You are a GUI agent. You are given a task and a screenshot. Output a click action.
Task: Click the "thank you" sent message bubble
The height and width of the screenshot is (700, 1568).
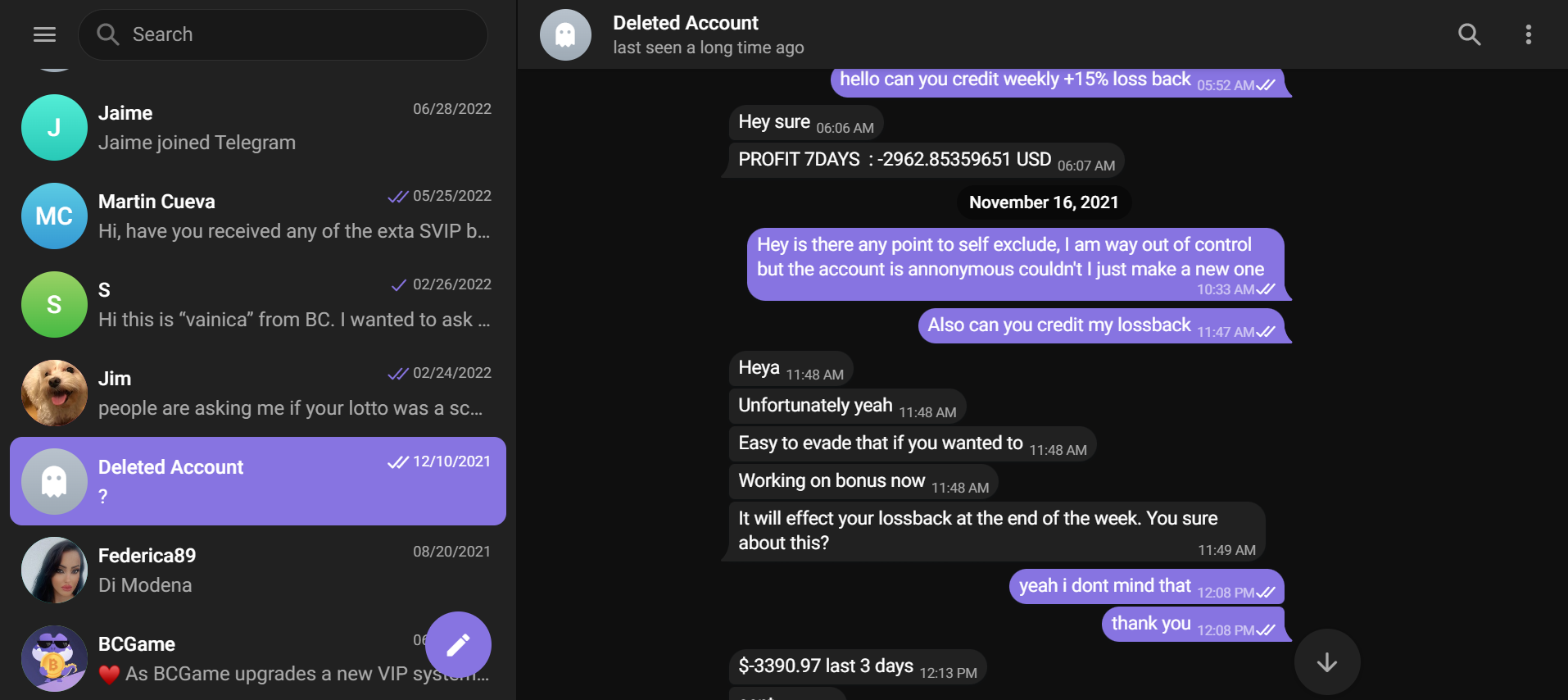tap(1194, 625)
